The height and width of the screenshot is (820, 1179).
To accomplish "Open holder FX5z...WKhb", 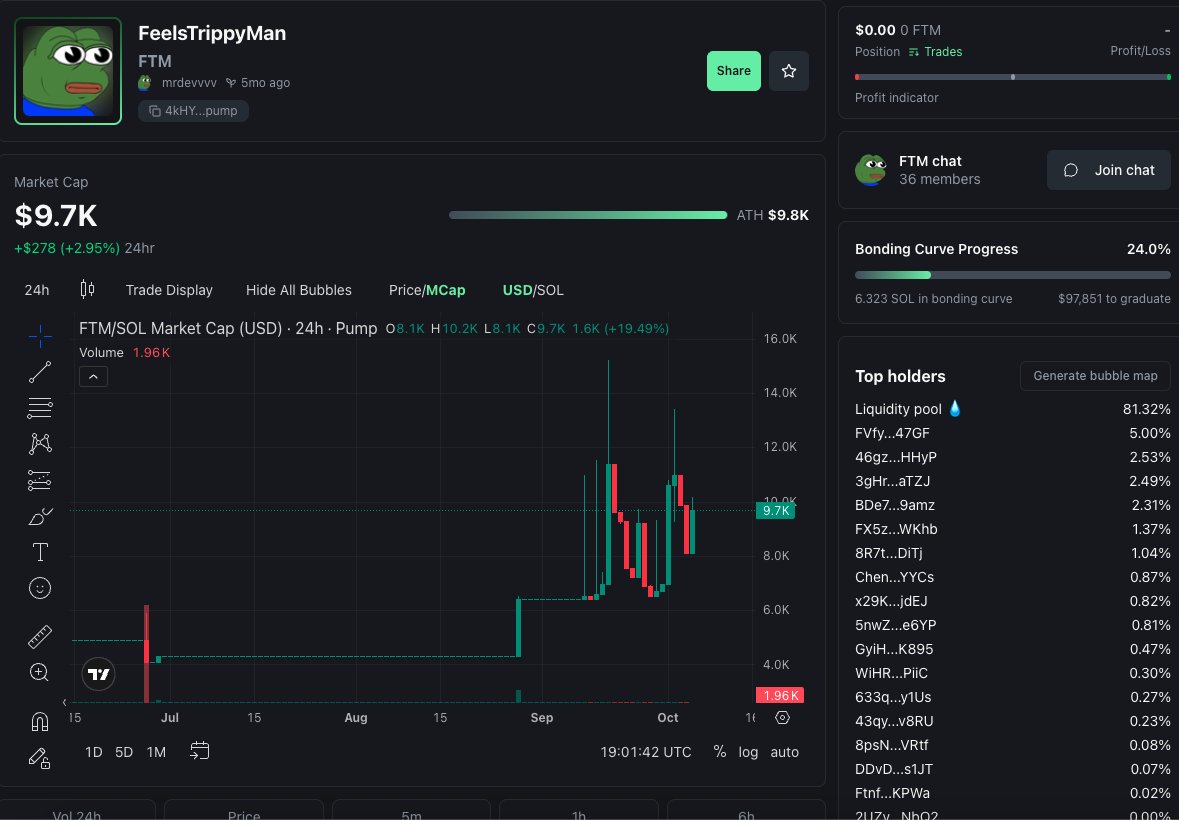I will pyautogui.click(x=896, y=529).
